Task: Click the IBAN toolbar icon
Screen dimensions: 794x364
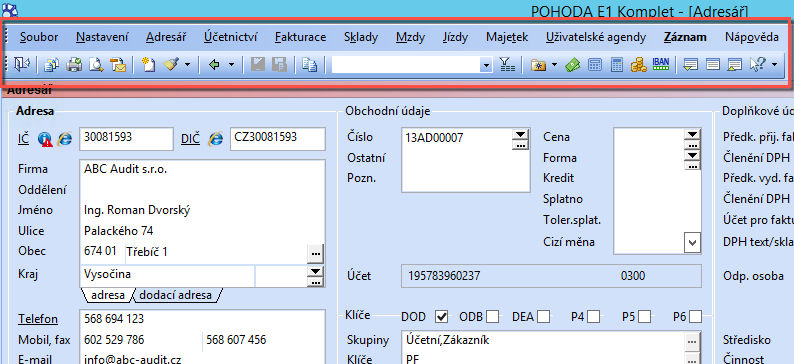Action: pyautogui.click(x=661, y=64)
